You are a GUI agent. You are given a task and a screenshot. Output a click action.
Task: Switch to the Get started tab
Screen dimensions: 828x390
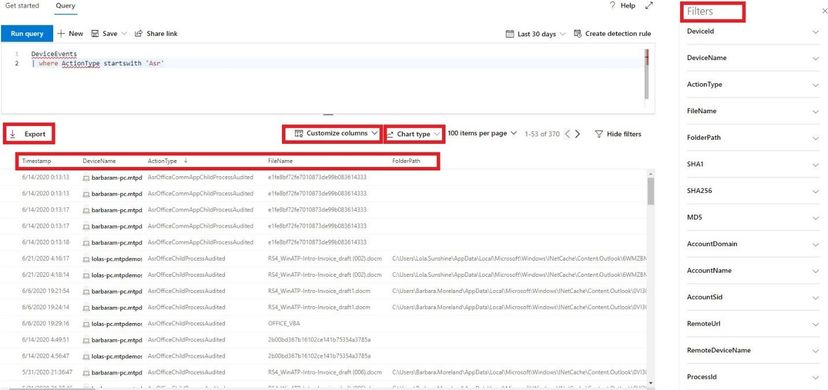click(x=22, y=6)
